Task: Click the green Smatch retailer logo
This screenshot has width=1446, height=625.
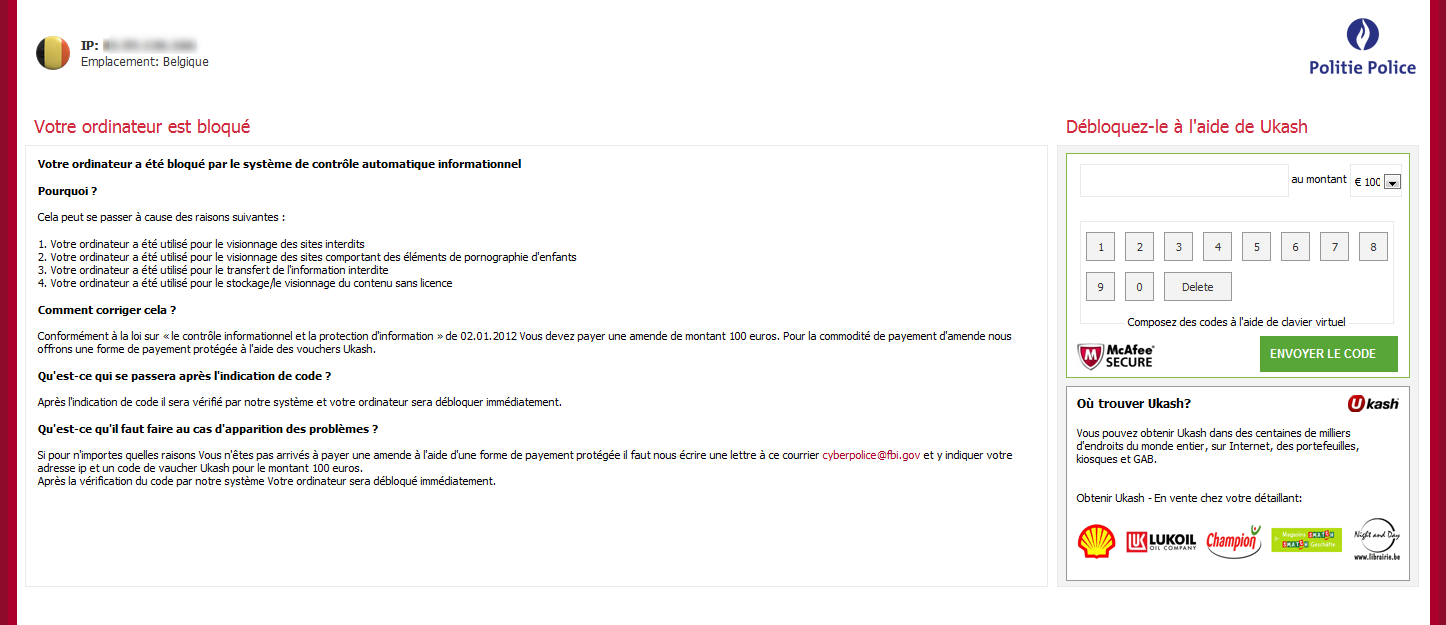Action: tap(1306, 540)
